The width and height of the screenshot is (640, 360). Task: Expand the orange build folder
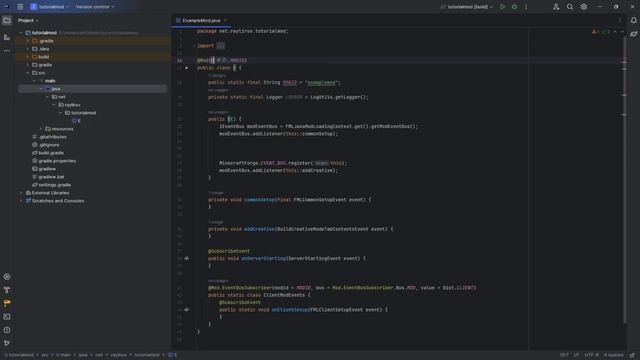[x=28, y=57]
